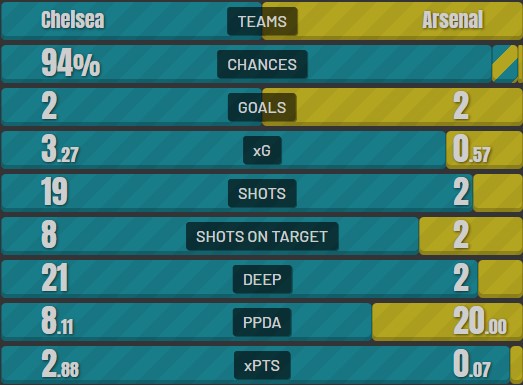Select the SHOTS label badge
The height and width of the screenshot is (385, 523).
point(262,194)
